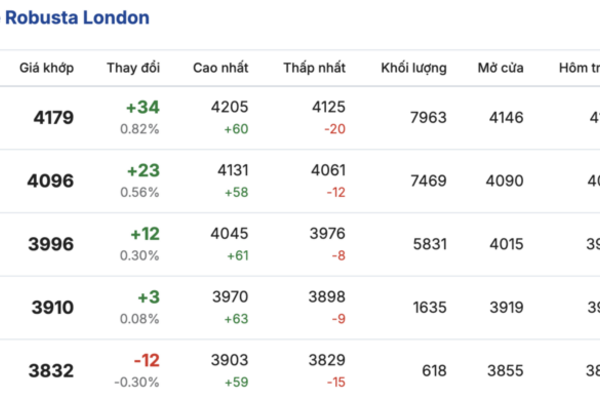Sort by the Giá khớp column header

(46, 68)
